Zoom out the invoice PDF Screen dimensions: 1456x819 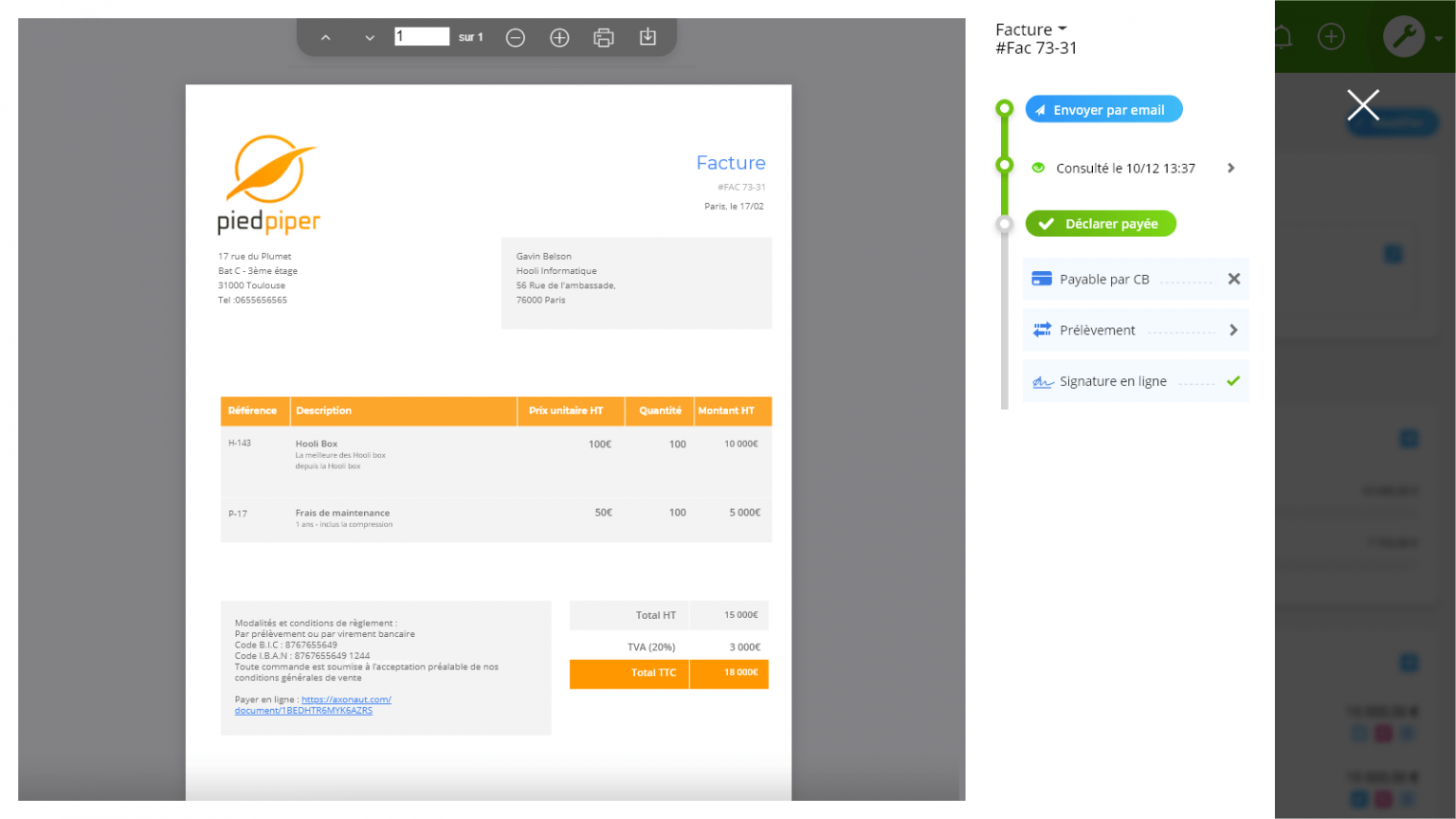tap(516, 38)
